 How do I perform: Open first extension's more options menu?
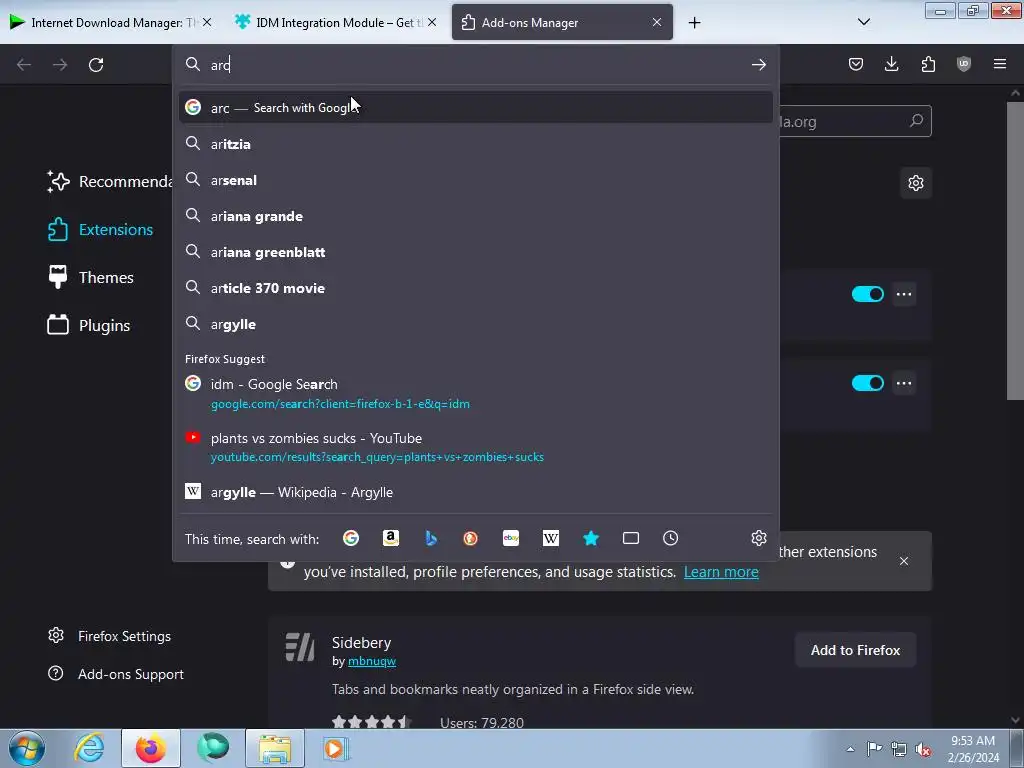pos(904,294)
